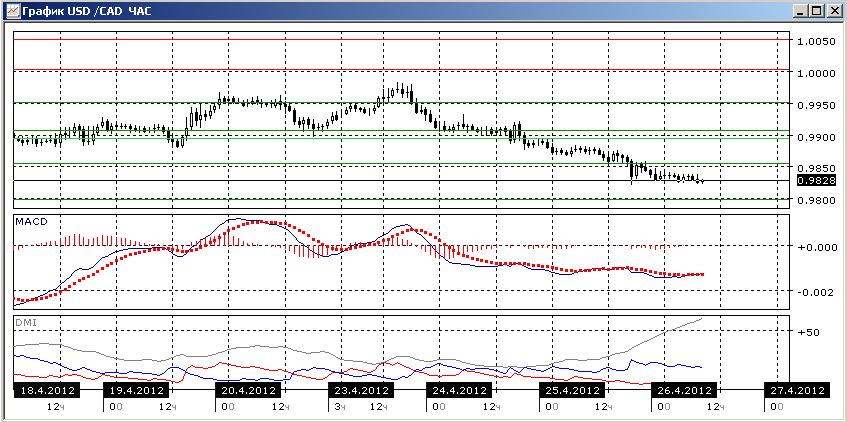Viewport: 847px width, 422px height.
Task: Close the USD/CAD chart window
Action: (x=833, y=11)
